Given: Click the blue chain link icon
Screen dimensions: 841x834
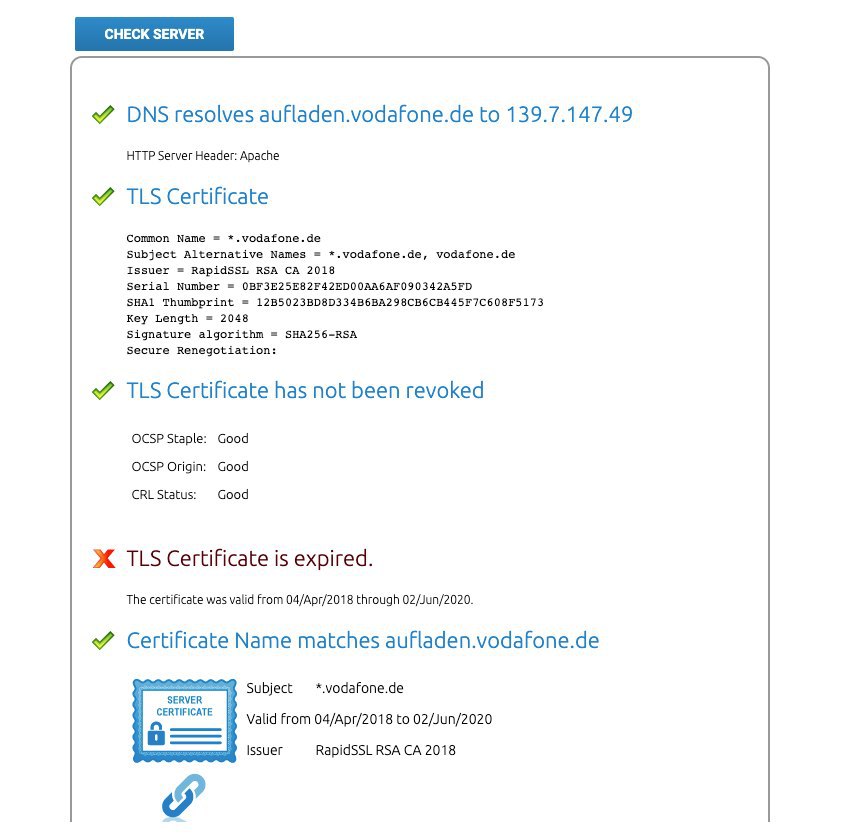Looking at the screenshot, I should tap(183, 796).
